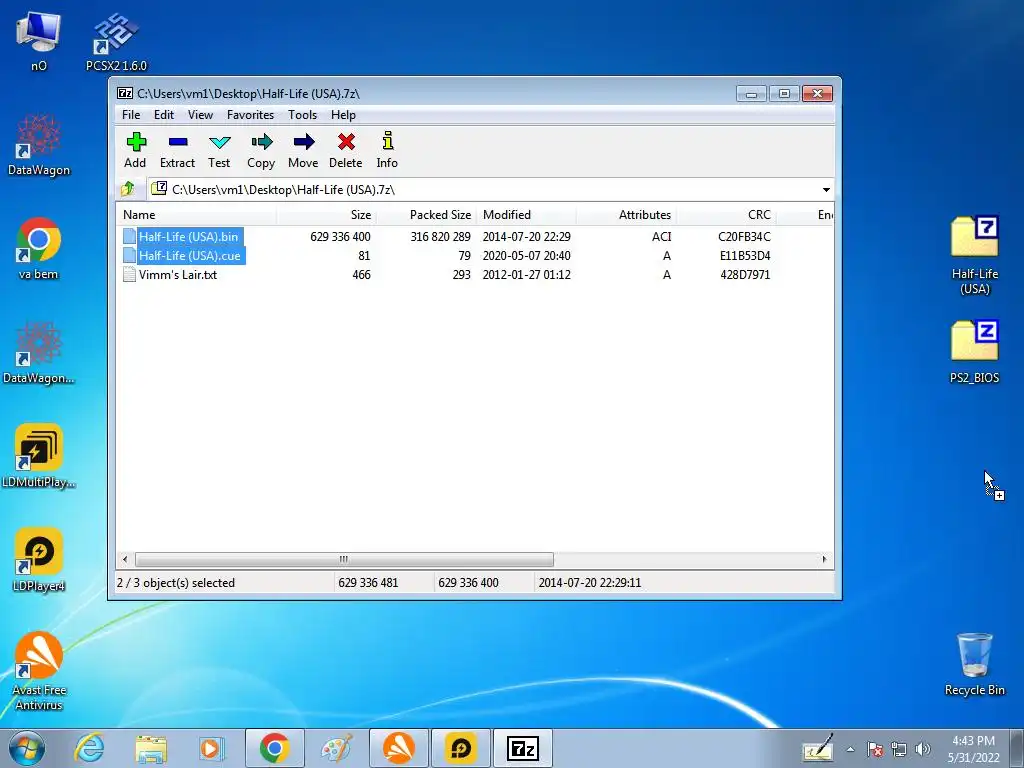Open the volume speaker tray icon
Viewport: 1024px width, 768px height.
[x=923, y=749]
